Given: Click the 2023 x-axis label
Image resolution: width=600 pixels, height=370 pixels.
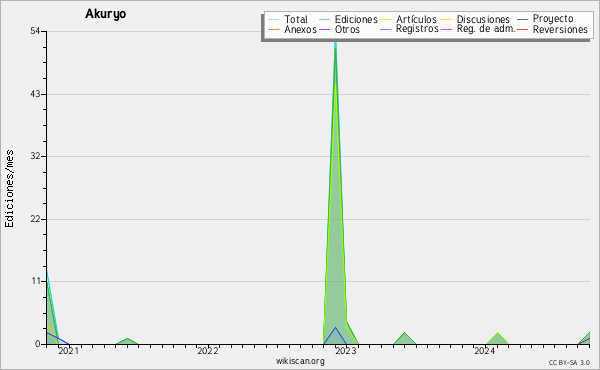Looking at the screenshot, I should [346, 350].
